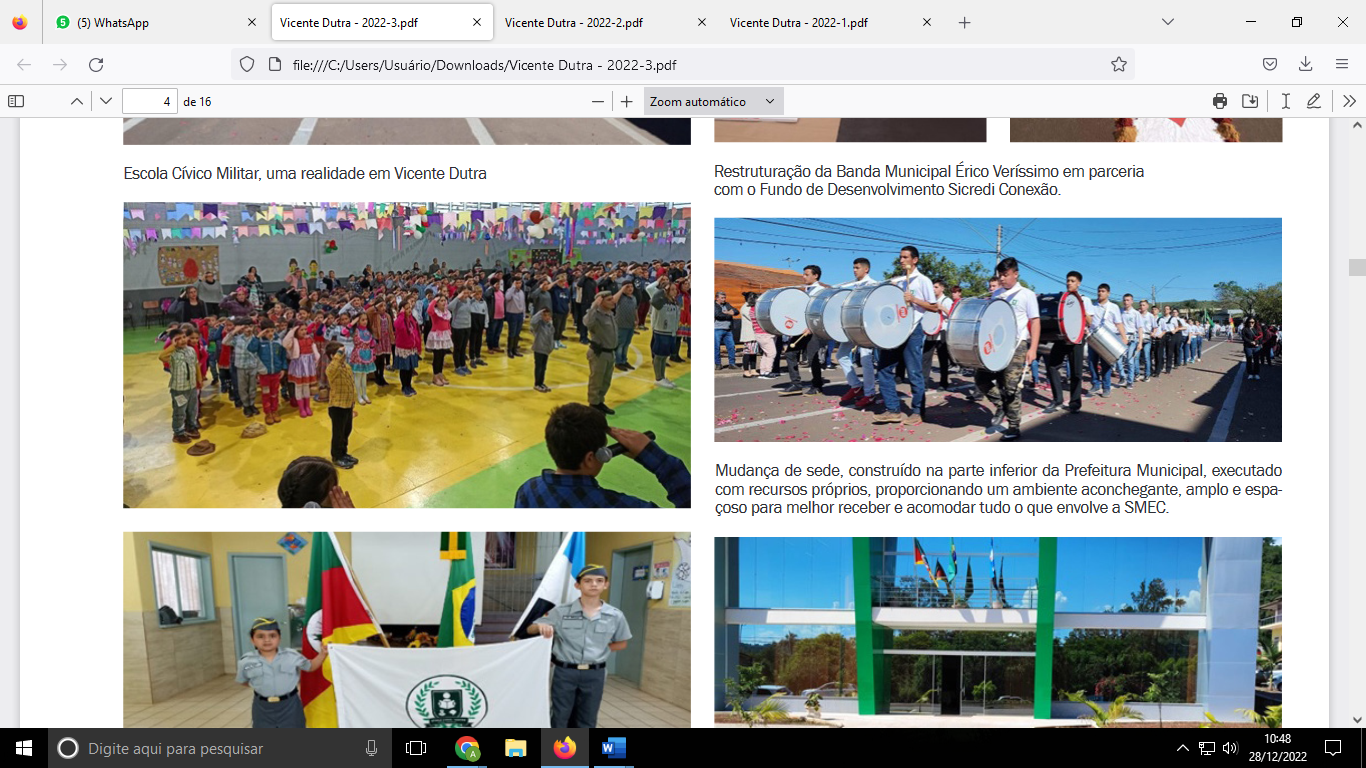Click the vertical scrollbar thumb
This screenshot has height=768, width=1366.
tap(1357, 267)
